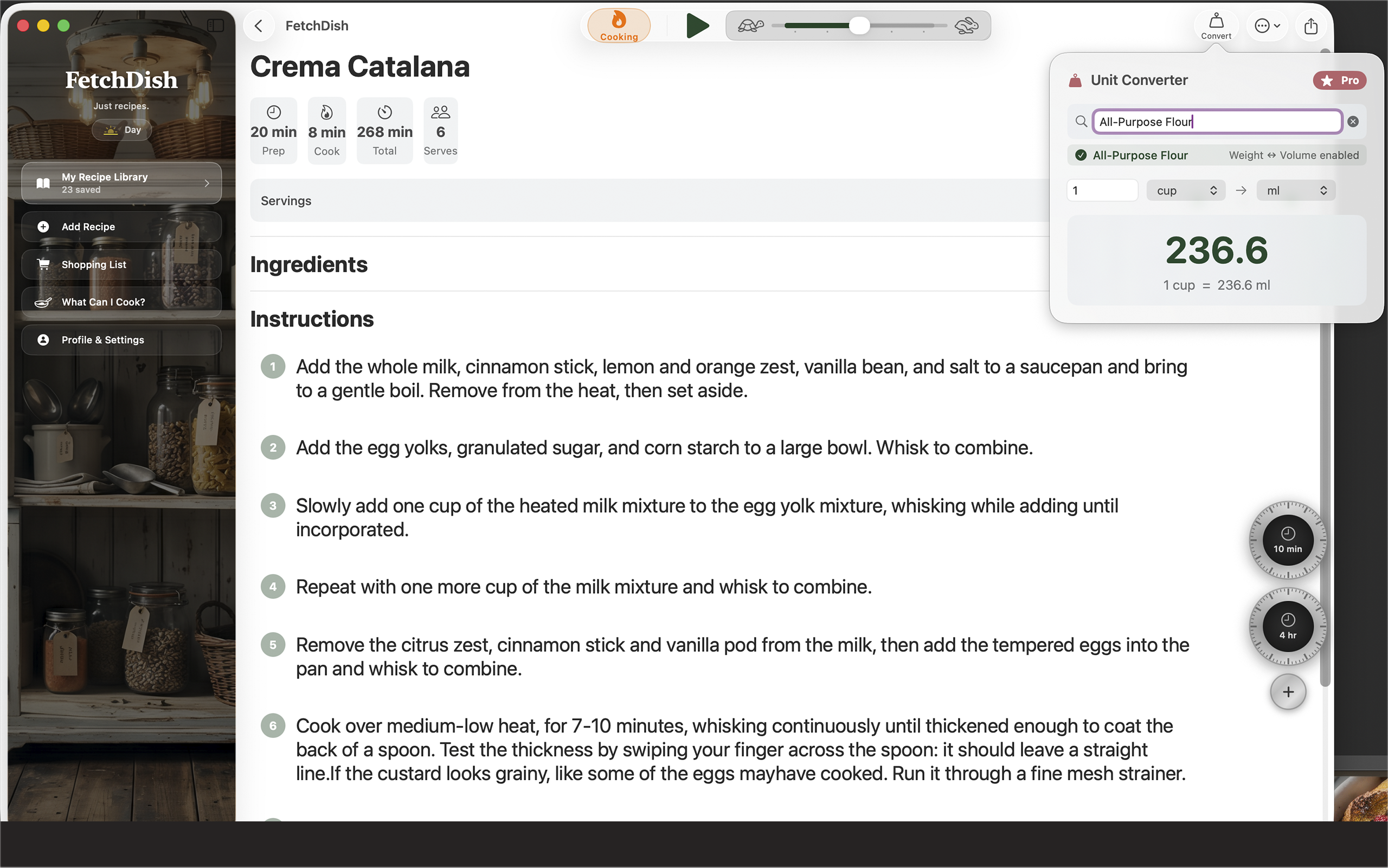The height and width of the screenshot is (868, 1388).
Task: Clear the ingredient search field
Action: [x=1353, y=121]
